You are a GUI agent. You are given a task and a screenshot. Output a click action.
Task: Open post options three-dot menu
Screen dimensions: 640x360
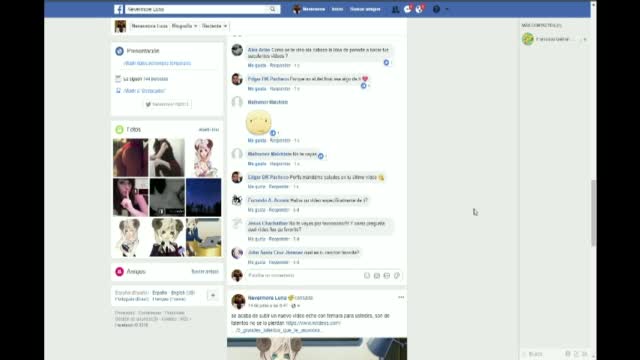(401, 297)
